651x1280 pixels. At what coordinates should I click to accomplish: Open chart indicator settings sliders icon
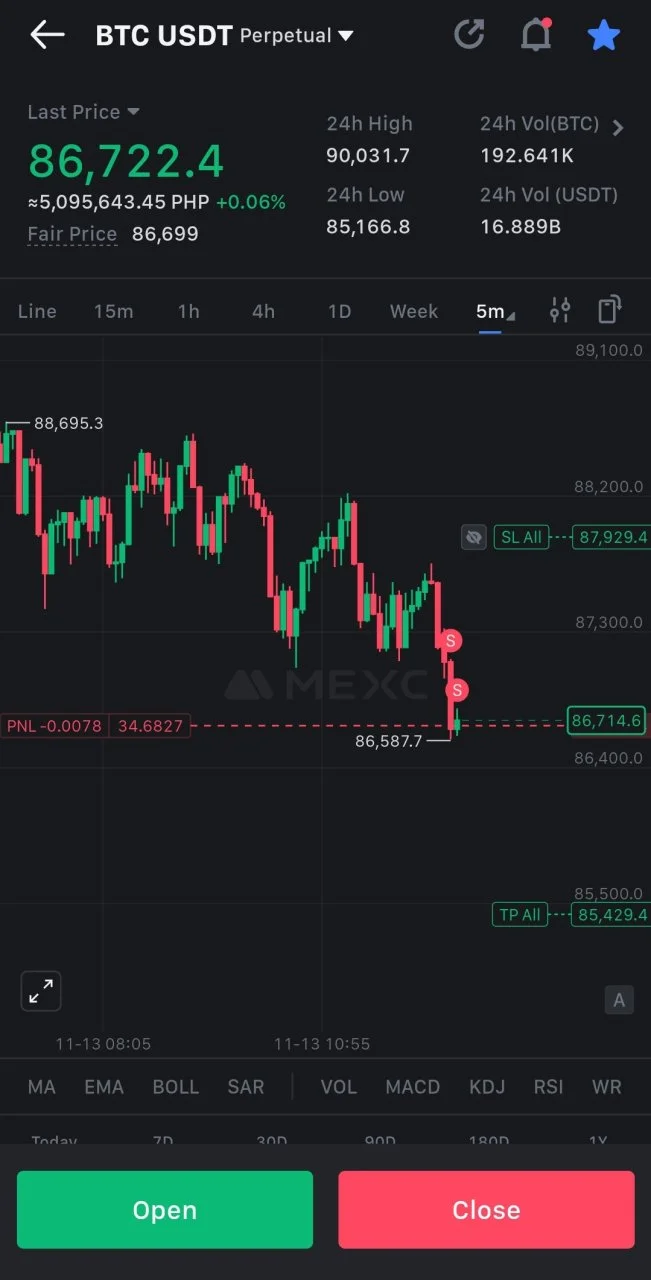coord(560,311)
